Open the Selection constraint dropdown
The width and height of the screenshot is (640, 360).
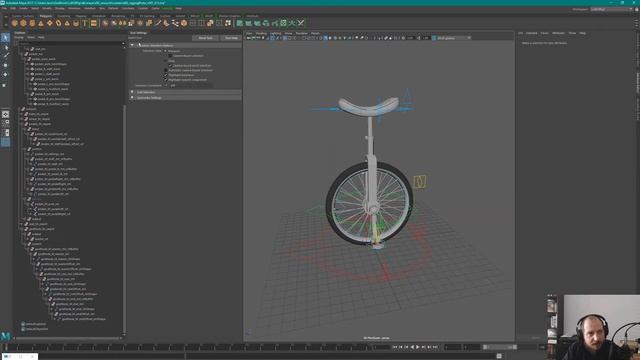pos(190,86)
